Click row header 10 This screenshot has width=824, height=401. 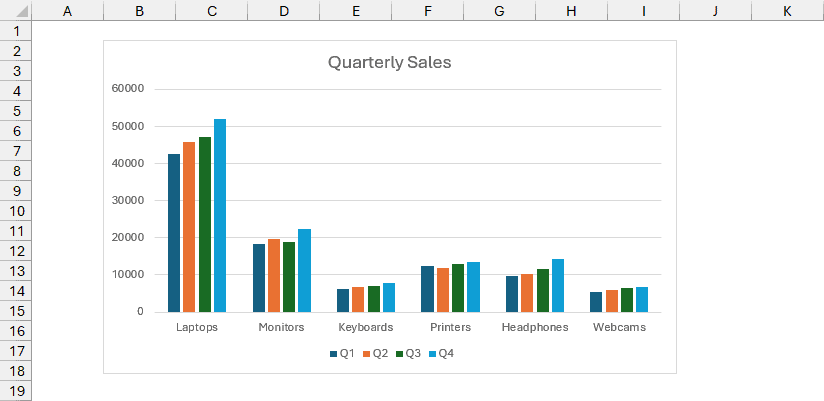tap(16, 211)
